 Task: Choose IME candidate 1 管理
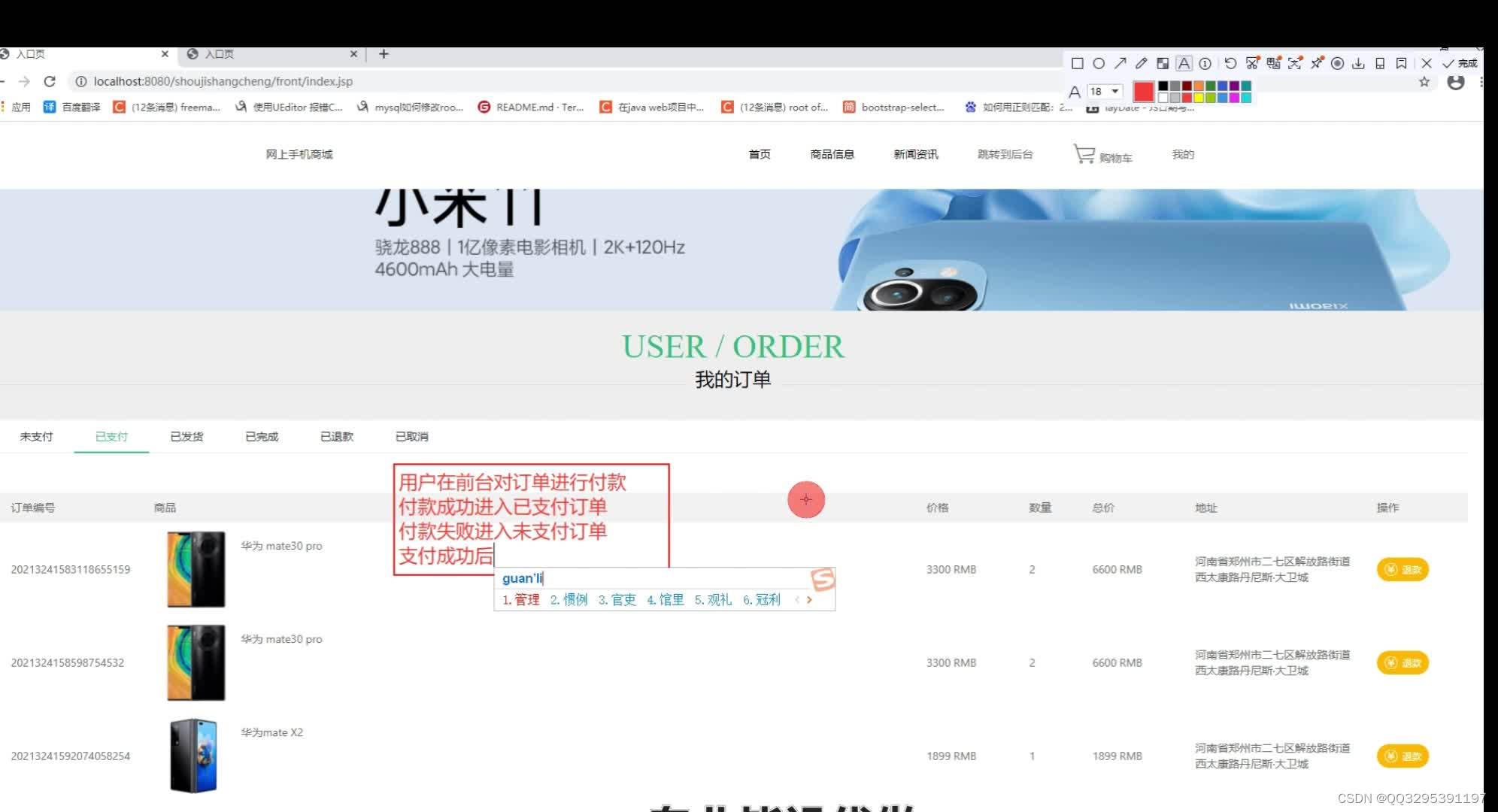521,599
